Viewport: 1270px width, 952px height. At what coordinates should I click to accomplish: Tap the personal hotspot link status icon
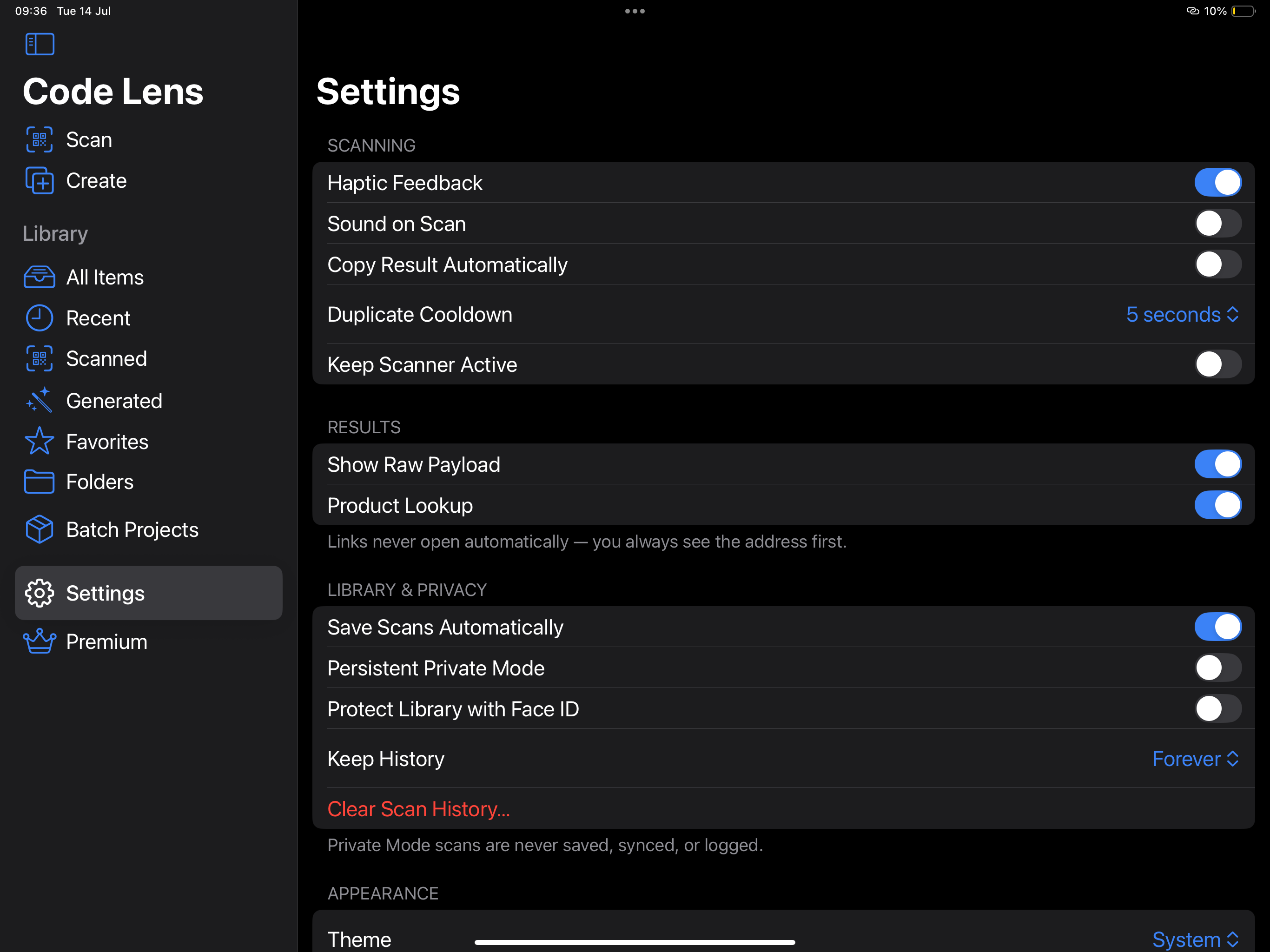1192,11
